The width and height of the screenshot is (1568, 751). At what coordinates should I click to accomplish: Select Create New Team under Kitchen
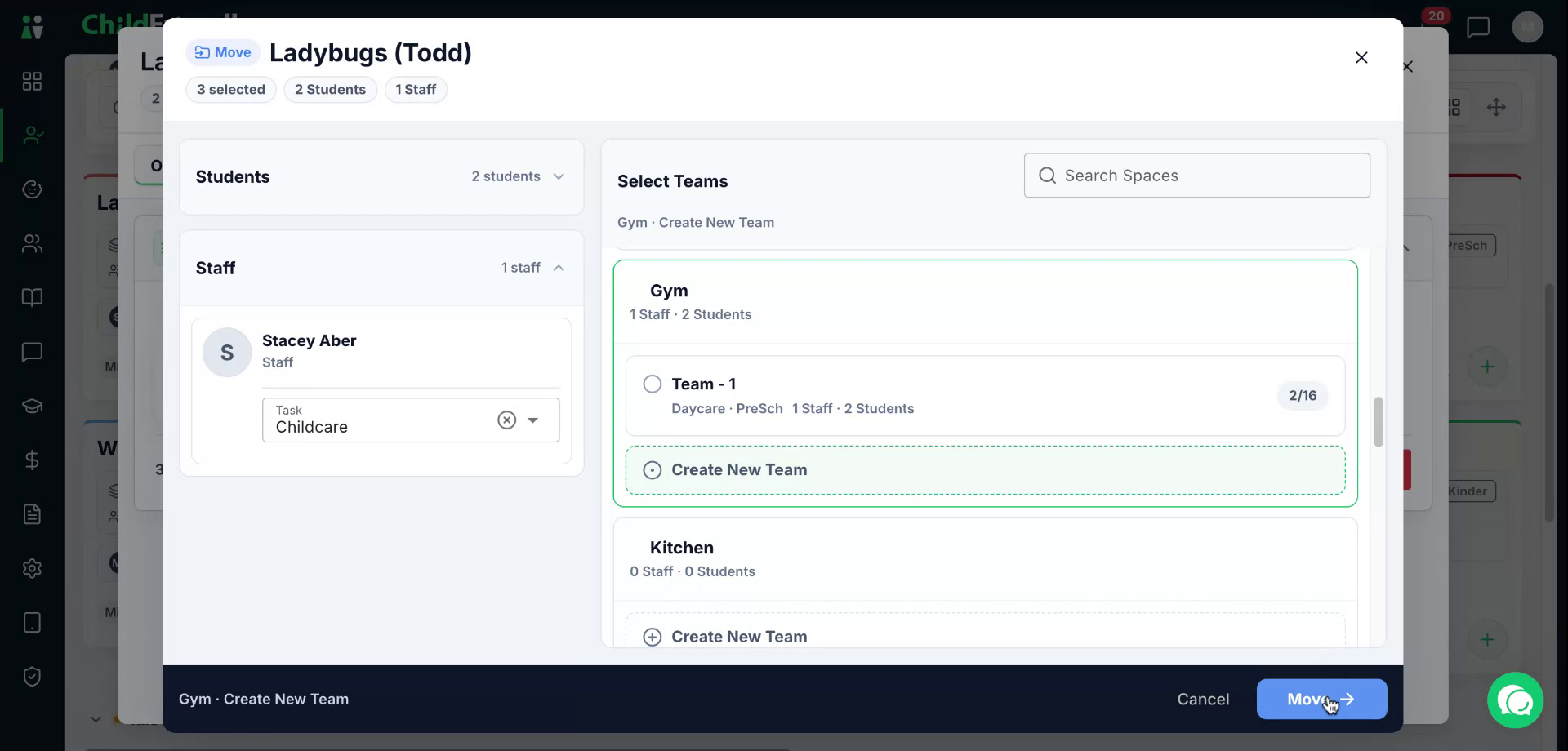coord(985,636)
